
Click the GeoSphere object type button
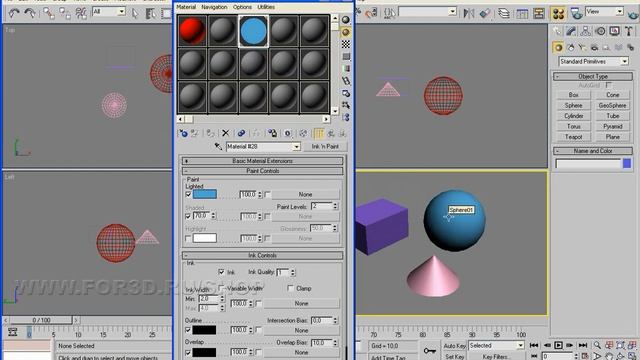(x=612, y=105)
